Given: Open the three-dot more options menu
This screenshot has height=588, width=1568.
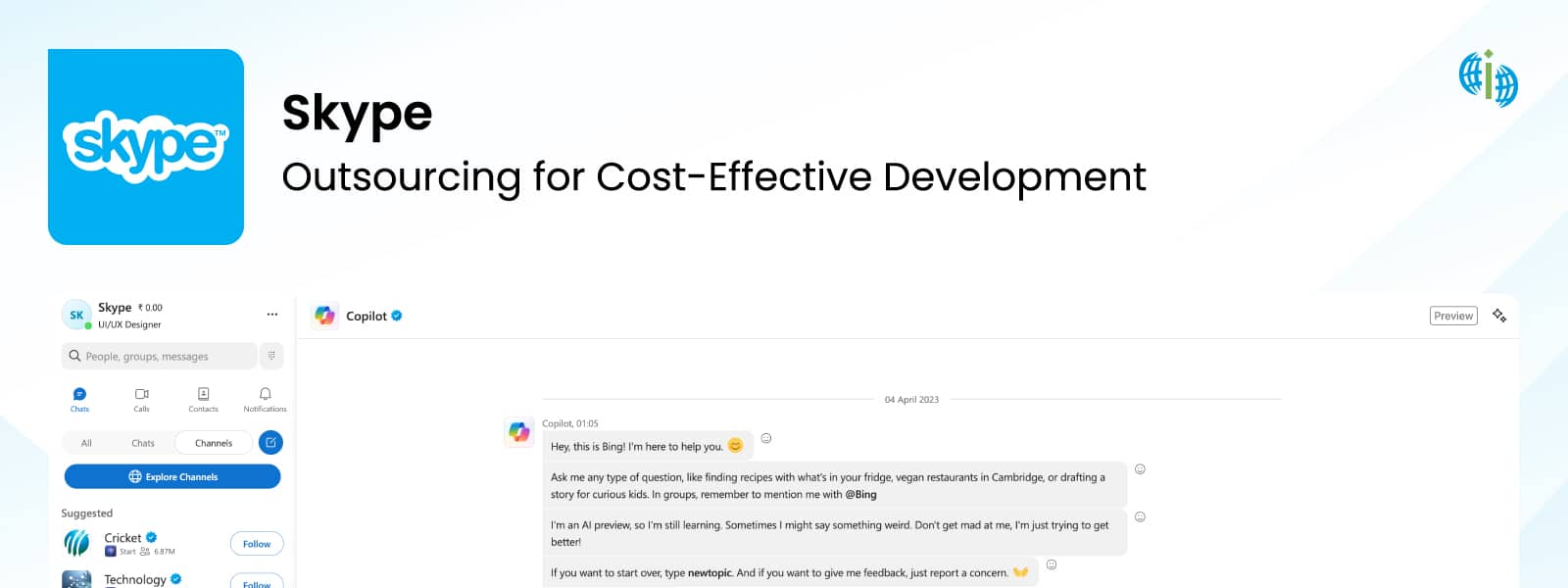Looking at the screenshot, I should click(272, 315).
